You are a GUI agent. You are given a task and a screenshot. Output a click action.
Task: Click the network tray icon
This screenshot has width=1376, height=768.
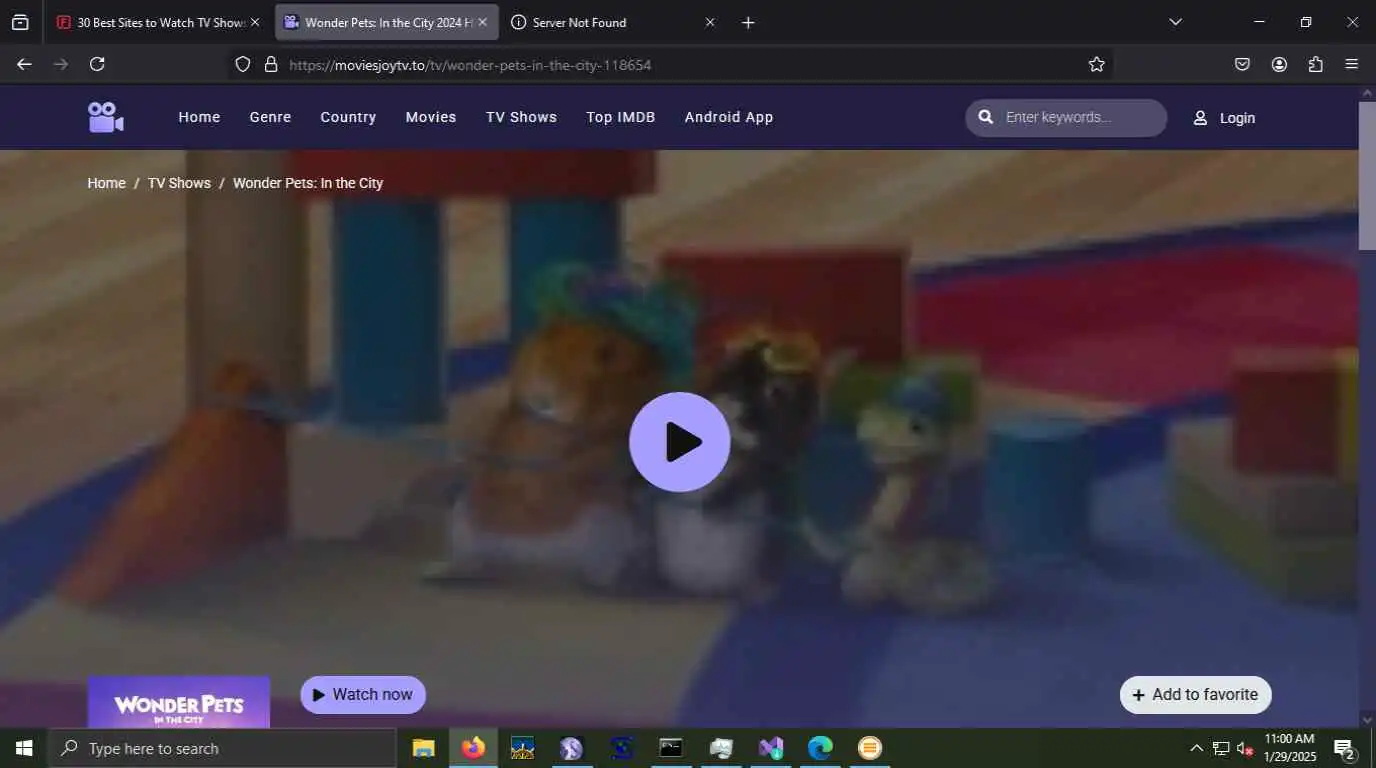point(1221,748)
